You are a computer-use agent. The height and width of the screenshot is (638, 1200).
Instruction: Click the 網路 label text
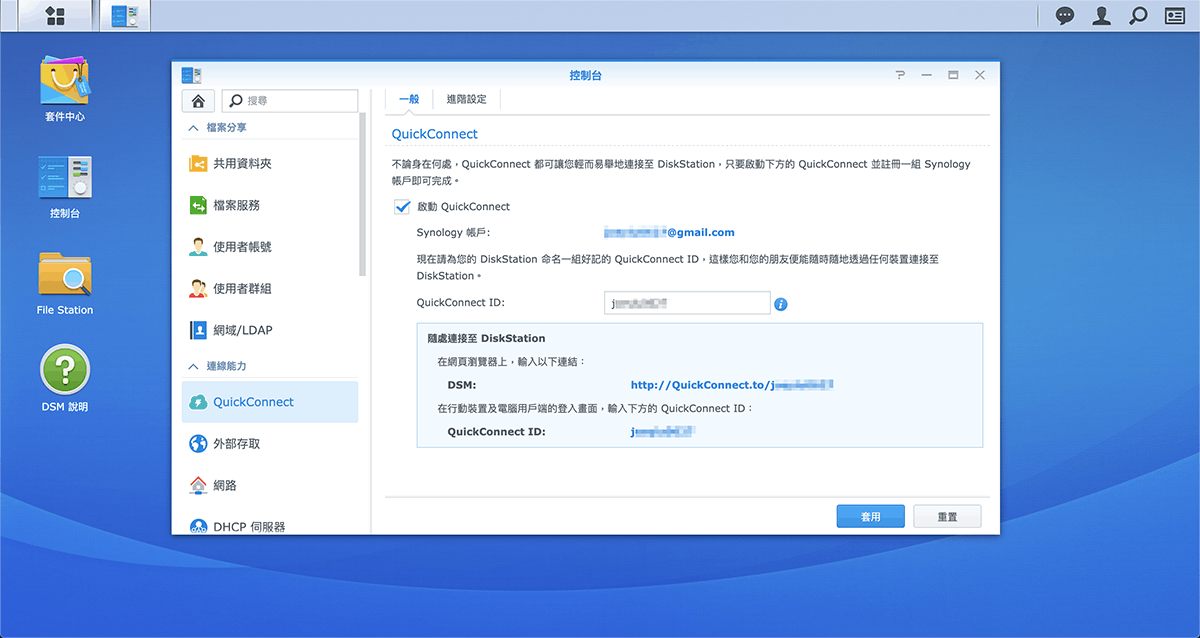[x=225, y=485]
